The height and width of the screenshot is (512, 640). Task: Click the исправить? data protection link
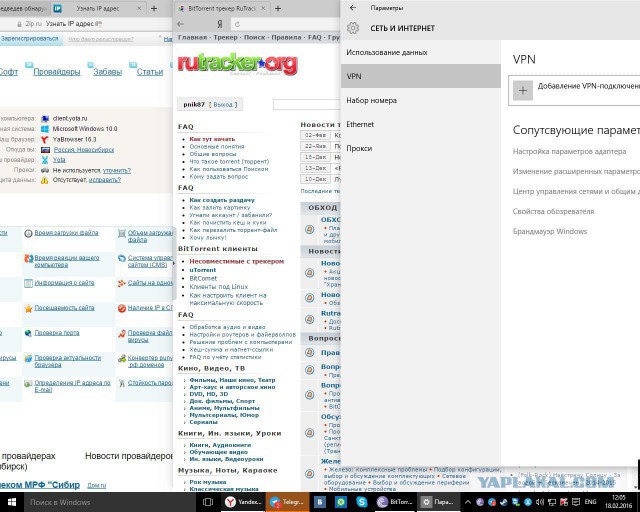coord(105,180)
